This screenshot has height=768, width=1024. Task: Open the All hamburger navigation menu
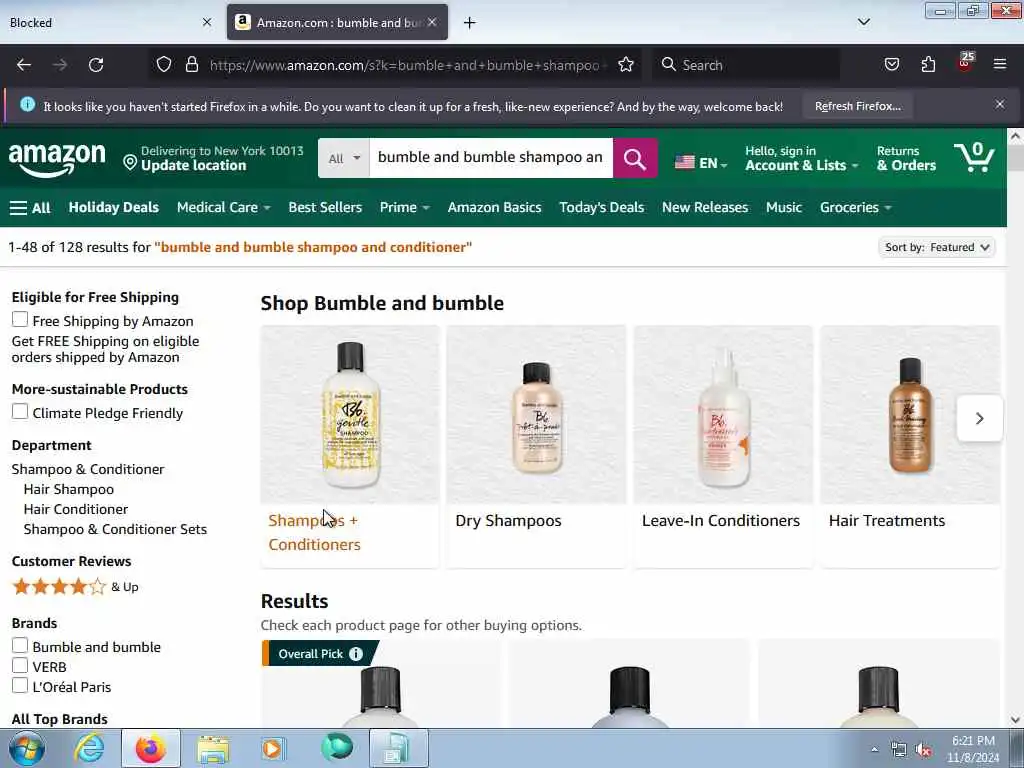[x=30, y=208]
